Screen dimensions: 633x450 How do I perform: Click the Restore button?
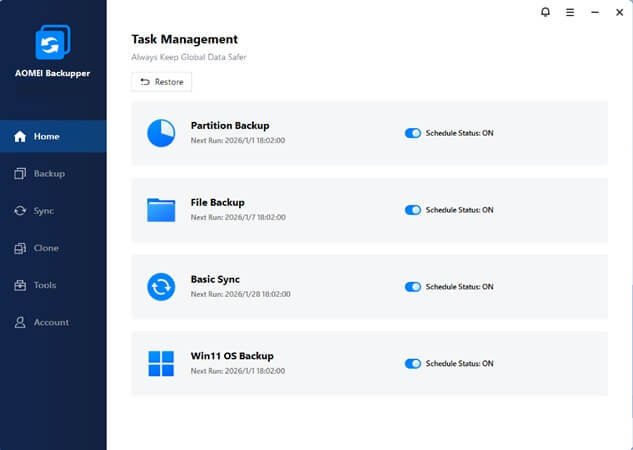161,82
